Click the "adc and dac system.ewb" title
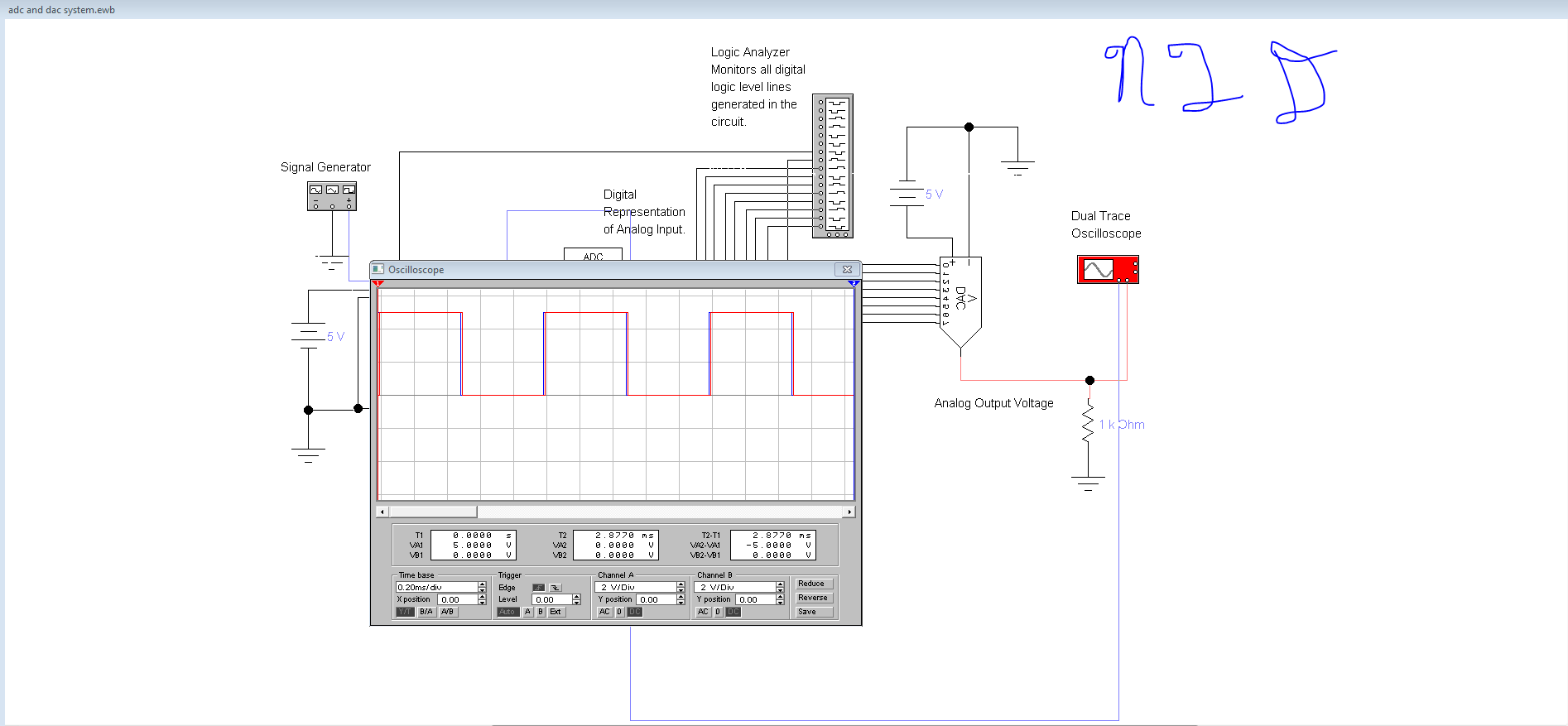The image size is (1568, 726). [61, 10]
